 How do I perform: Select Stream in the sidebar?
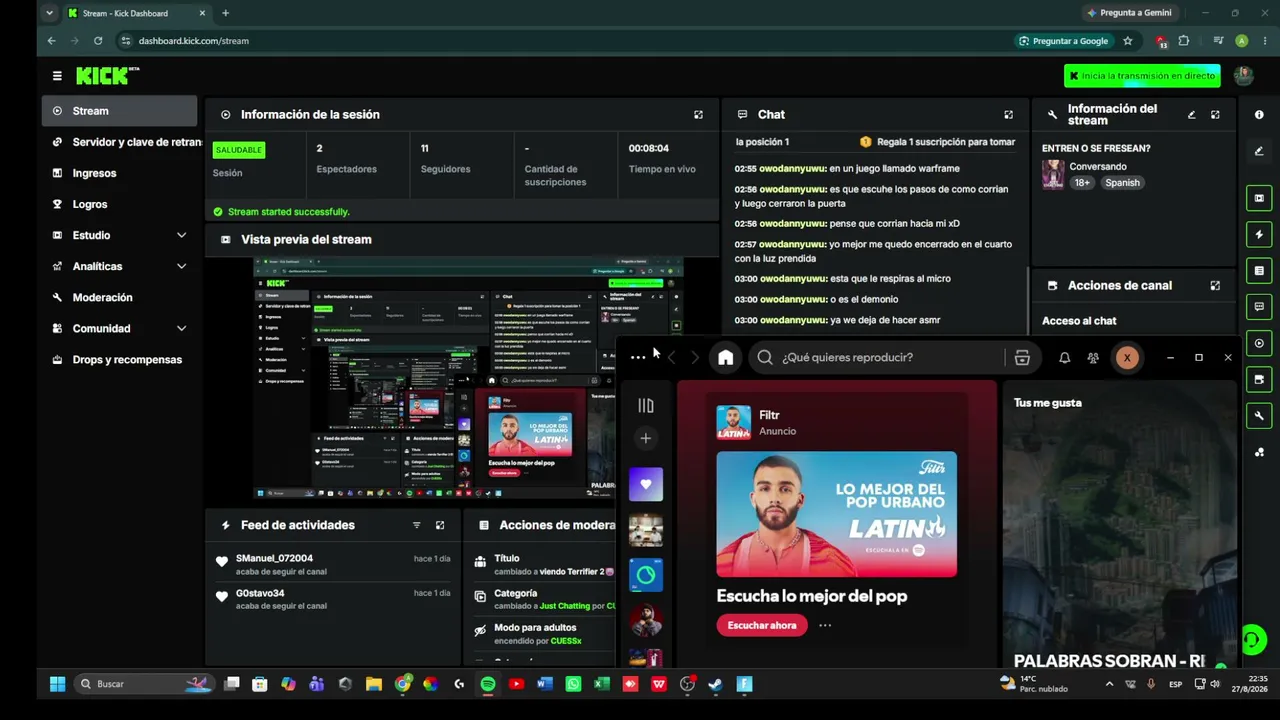[119, 111]
